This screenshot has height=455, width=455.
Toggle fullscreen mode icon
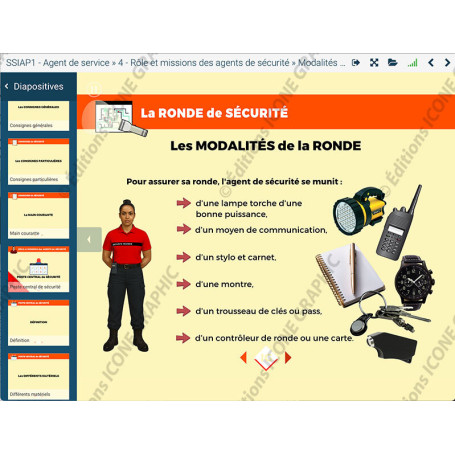tap(374, 63)
